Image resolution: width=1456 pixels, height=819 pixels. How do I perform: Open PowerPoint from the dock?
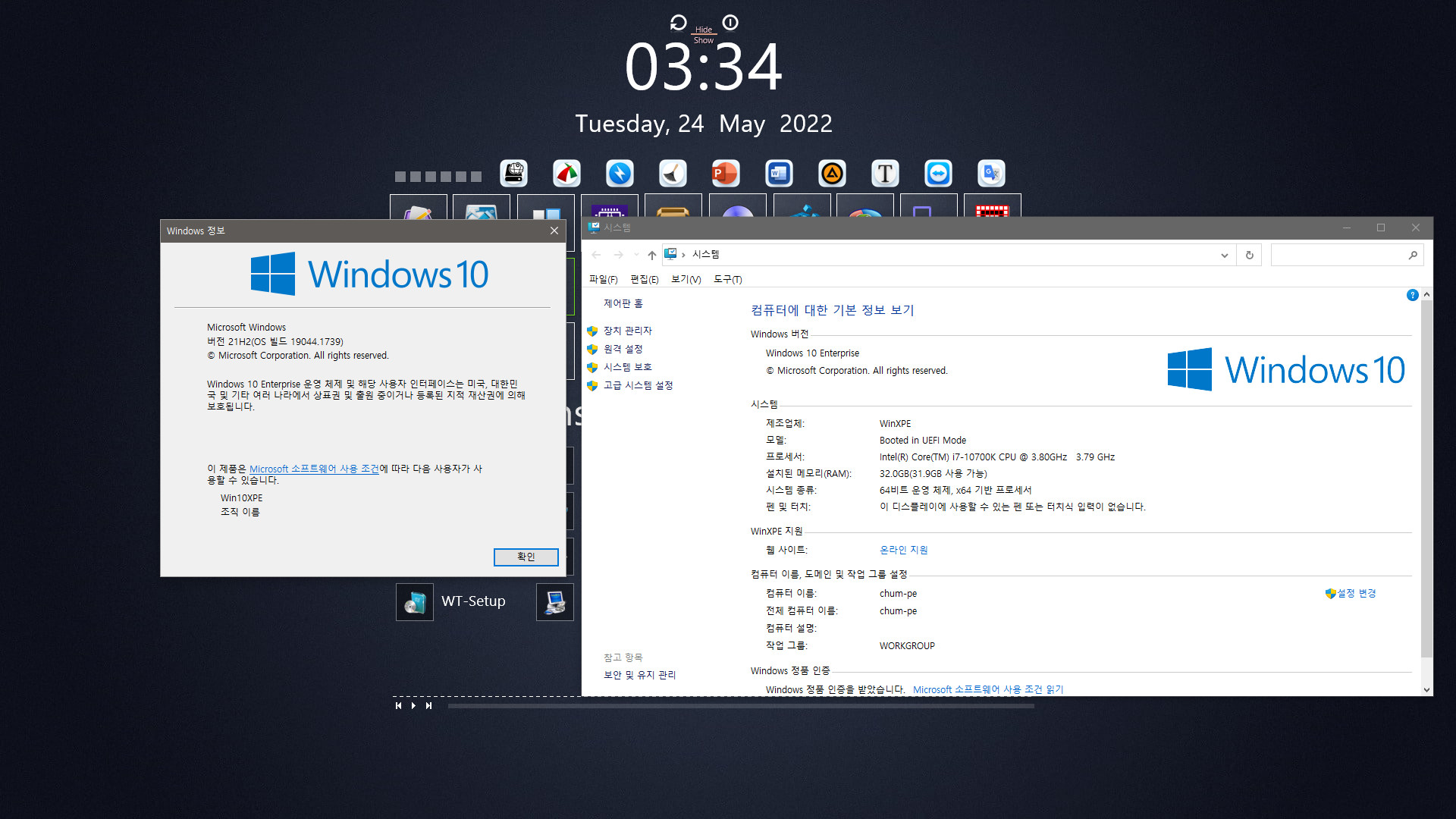coord(726,173)
